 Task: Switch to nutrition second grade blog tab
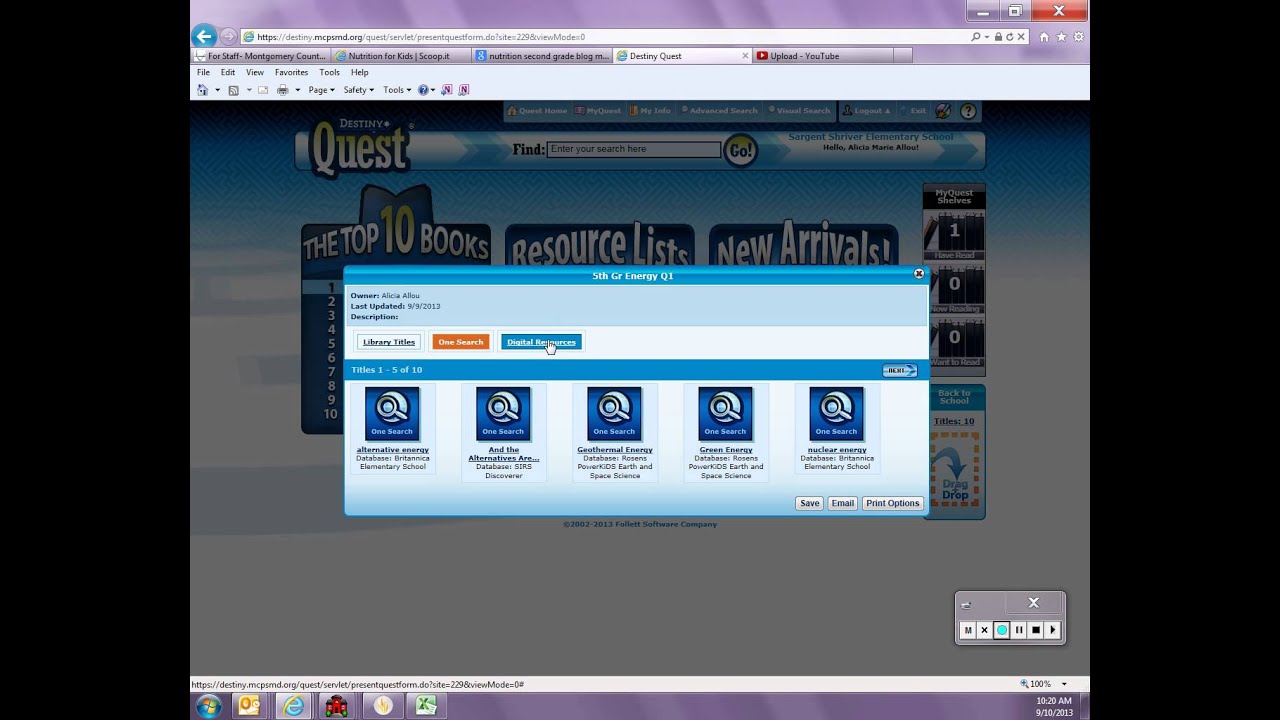(x=541, y=56)
